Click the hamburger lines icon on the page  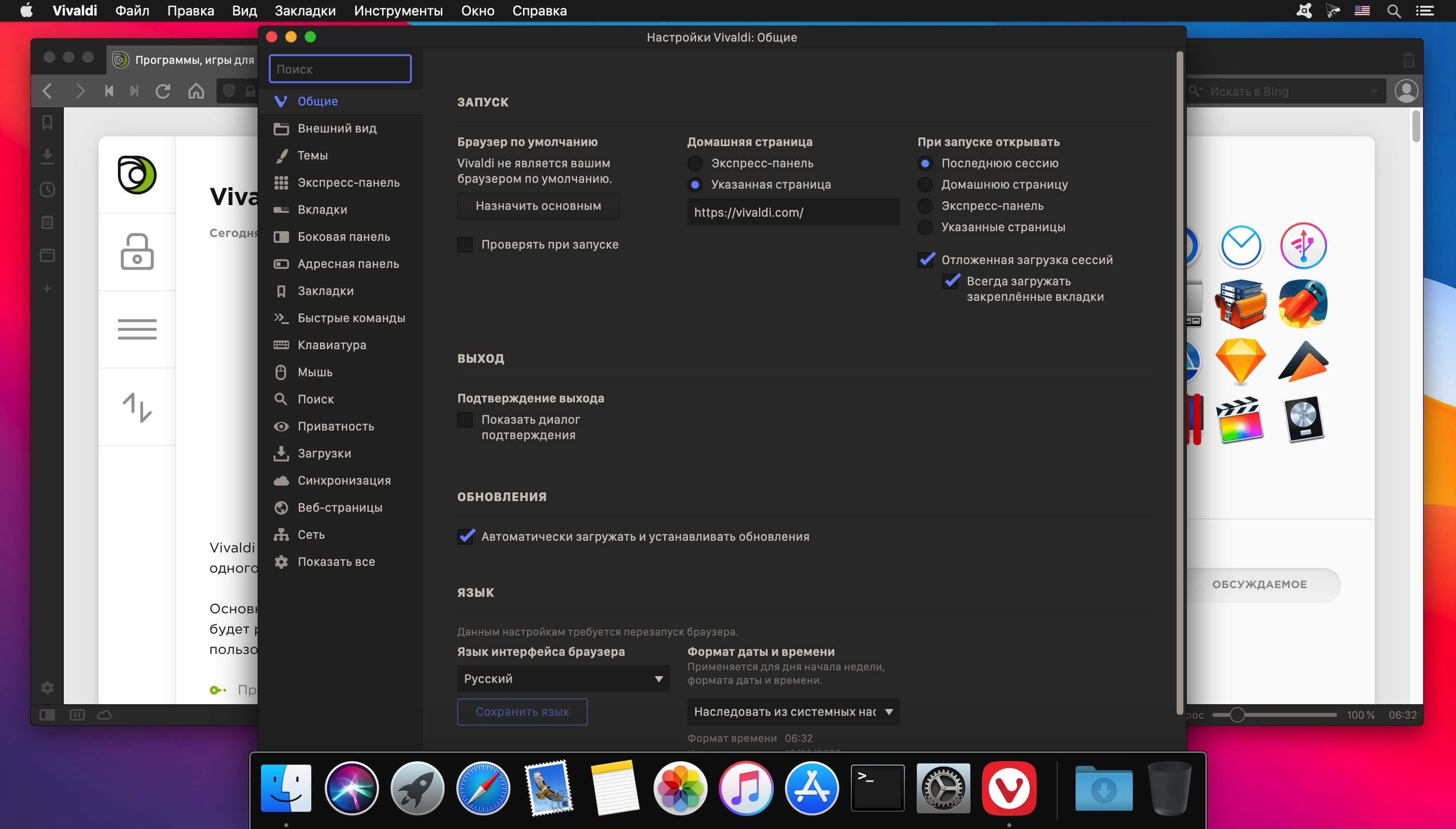(136, 329)
